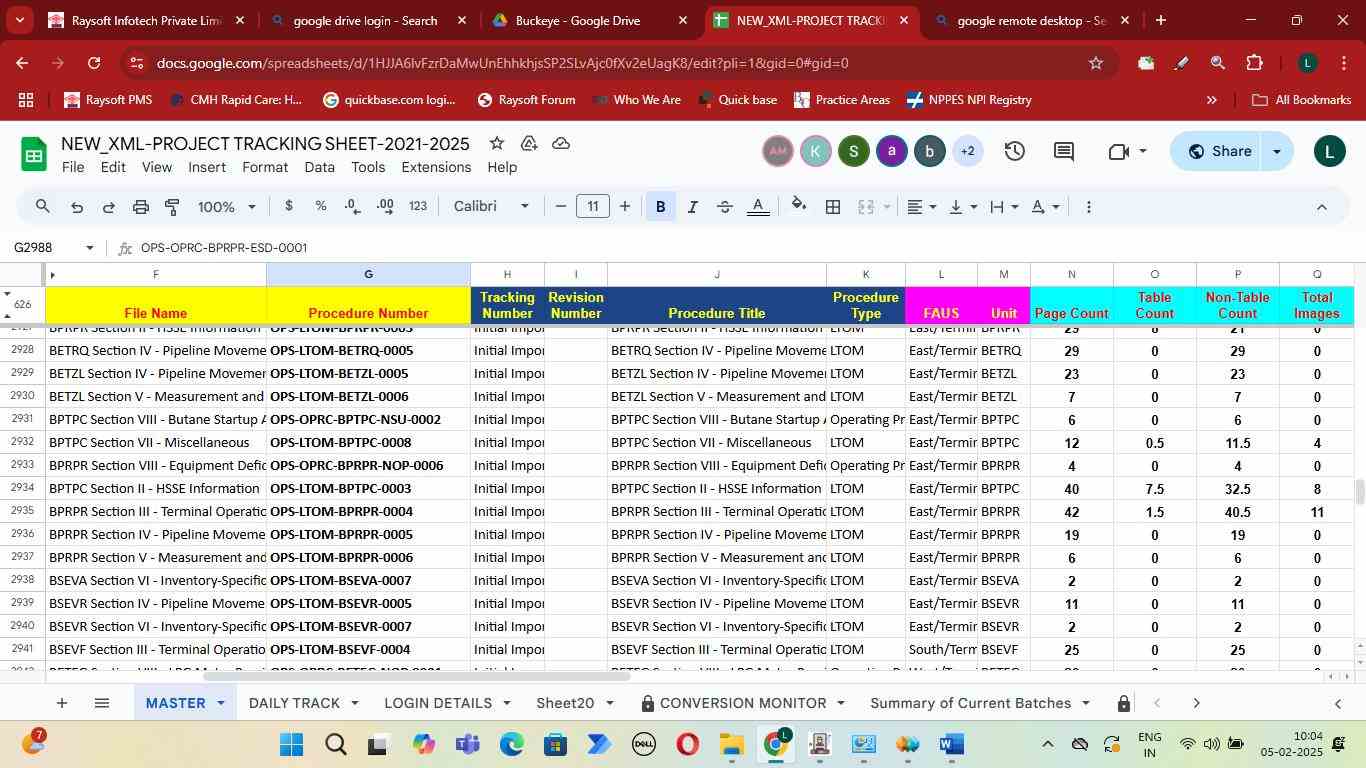Toggle bold formatting
Image resolution: width=1366 pixels, height=768 pixels.
tap(660, 207)
